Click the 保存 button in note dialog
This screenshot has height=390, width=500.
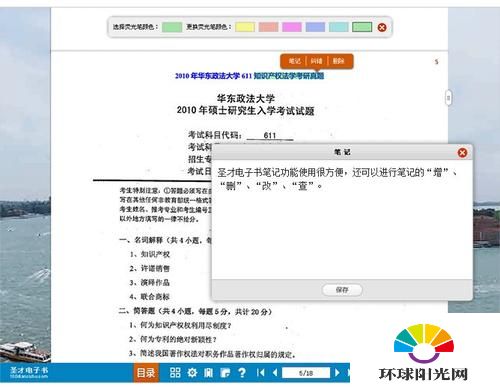[342, 290]
